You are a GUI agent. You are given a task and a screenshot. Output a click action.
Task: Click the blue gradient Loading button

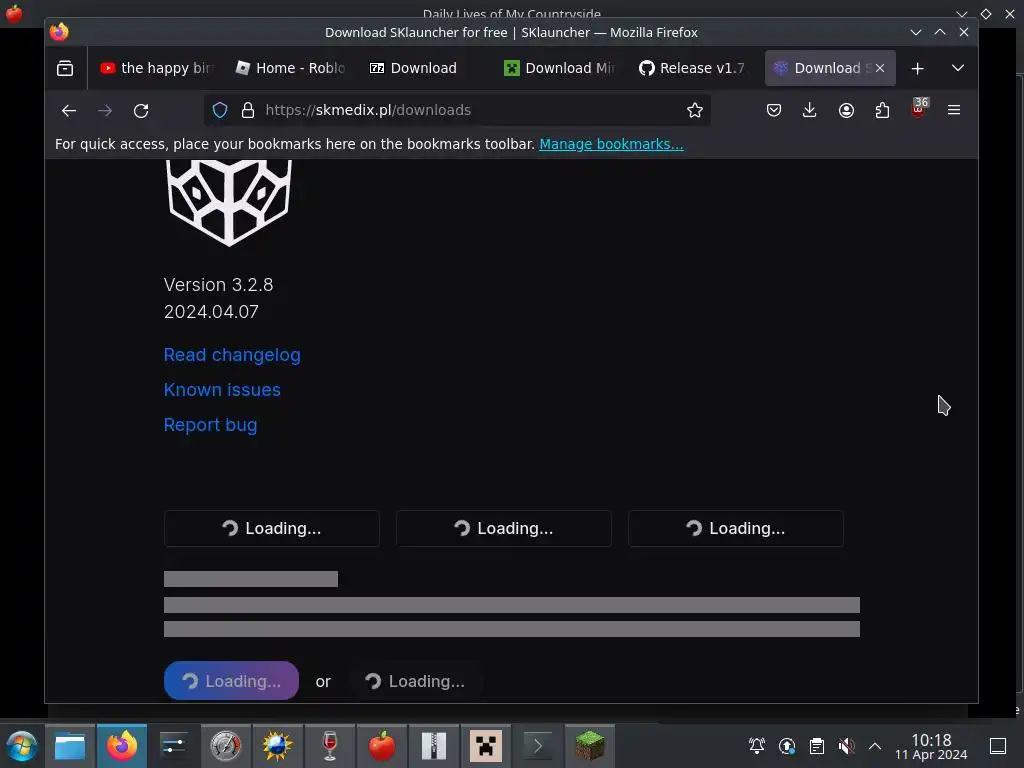pyautogui.click(x=231, y=680)
